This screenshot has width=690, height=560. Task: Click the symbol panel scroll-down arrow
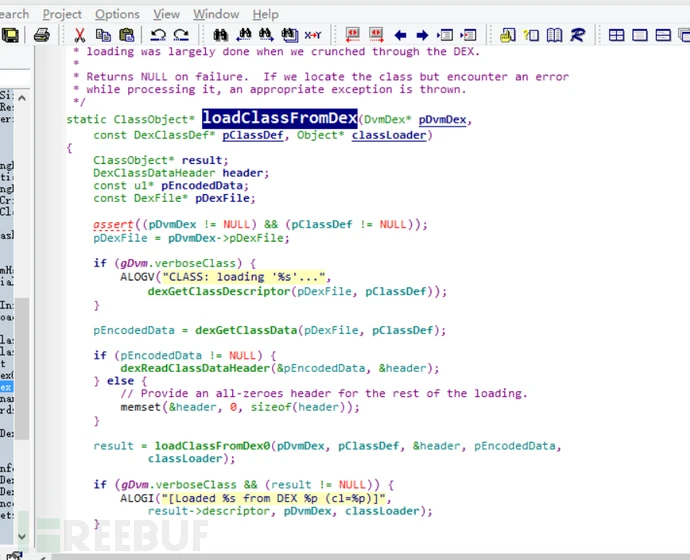pos(22,536)
